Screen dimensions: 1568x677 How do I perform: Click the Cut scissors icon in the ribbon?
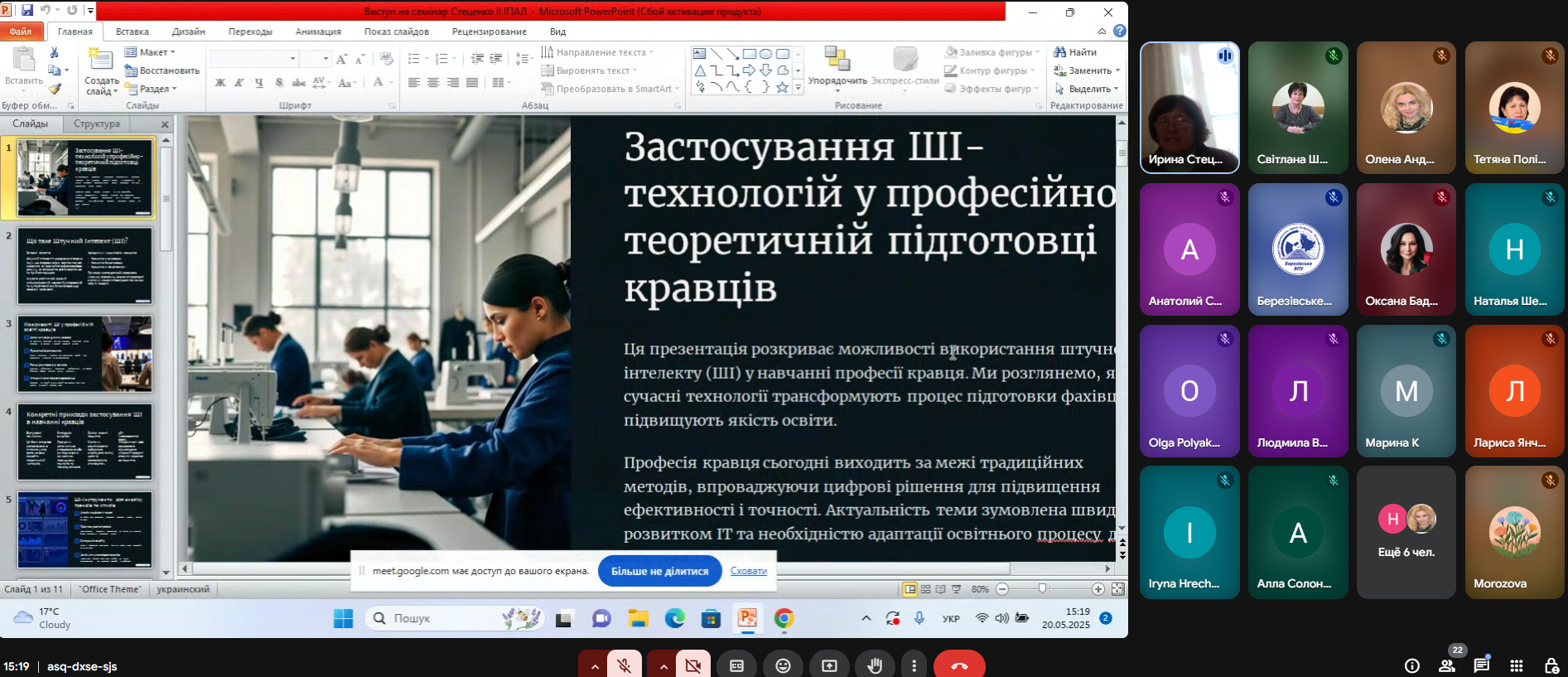(55, 53)
